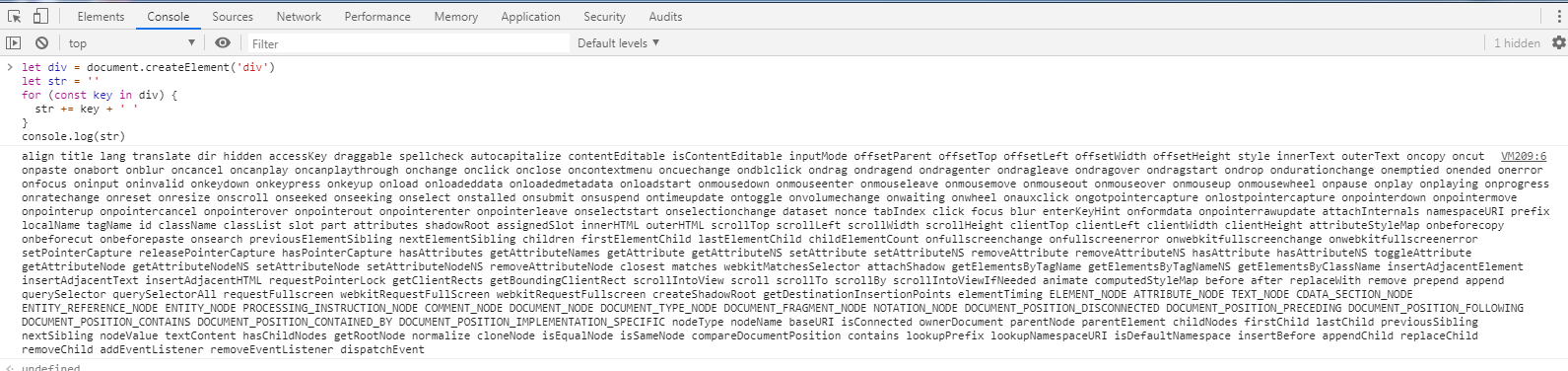Open the Network tab
The height and width of the screenshot is (371, 1568).
299,16
